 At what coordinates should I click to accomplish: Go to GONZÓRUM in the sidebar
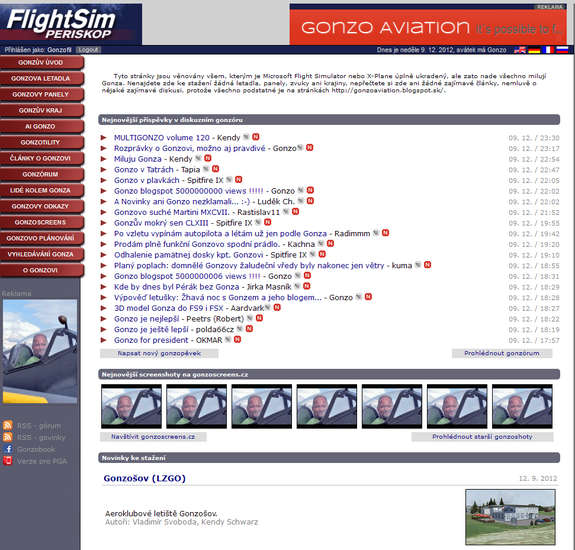pyautogui.click(x=41, y=174)
